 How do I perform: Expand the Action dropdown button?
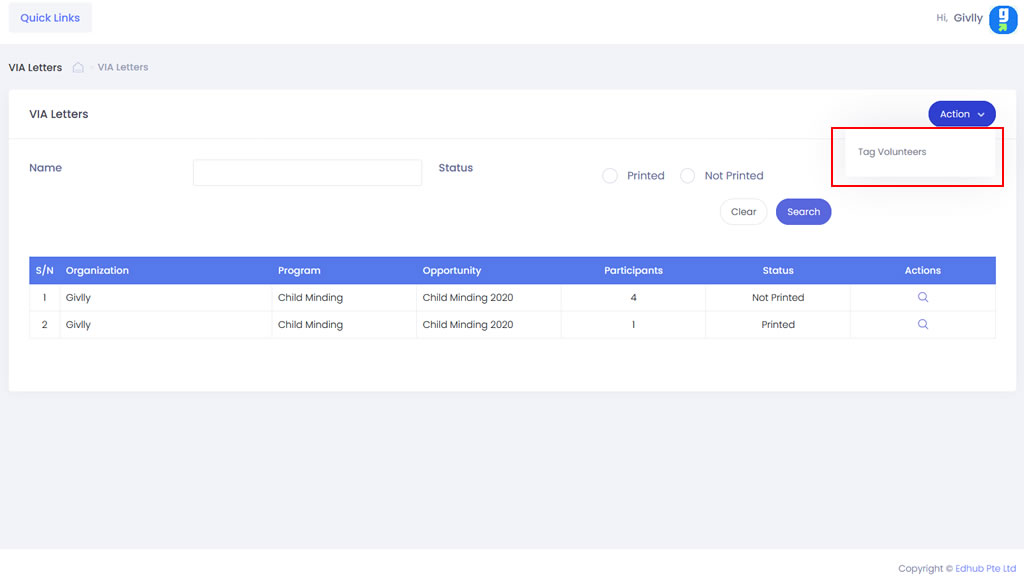(x=961, y=114)
